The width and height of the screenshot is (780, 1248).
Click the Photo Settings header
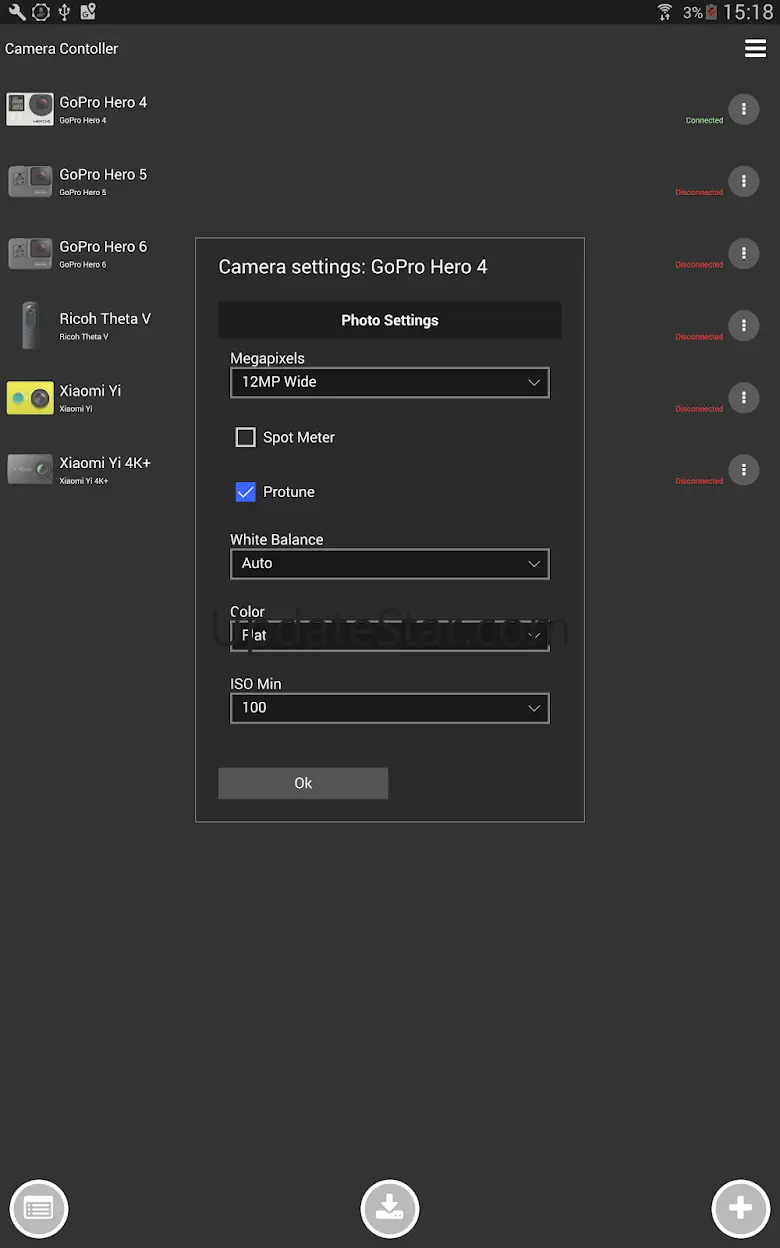point(390,320)
